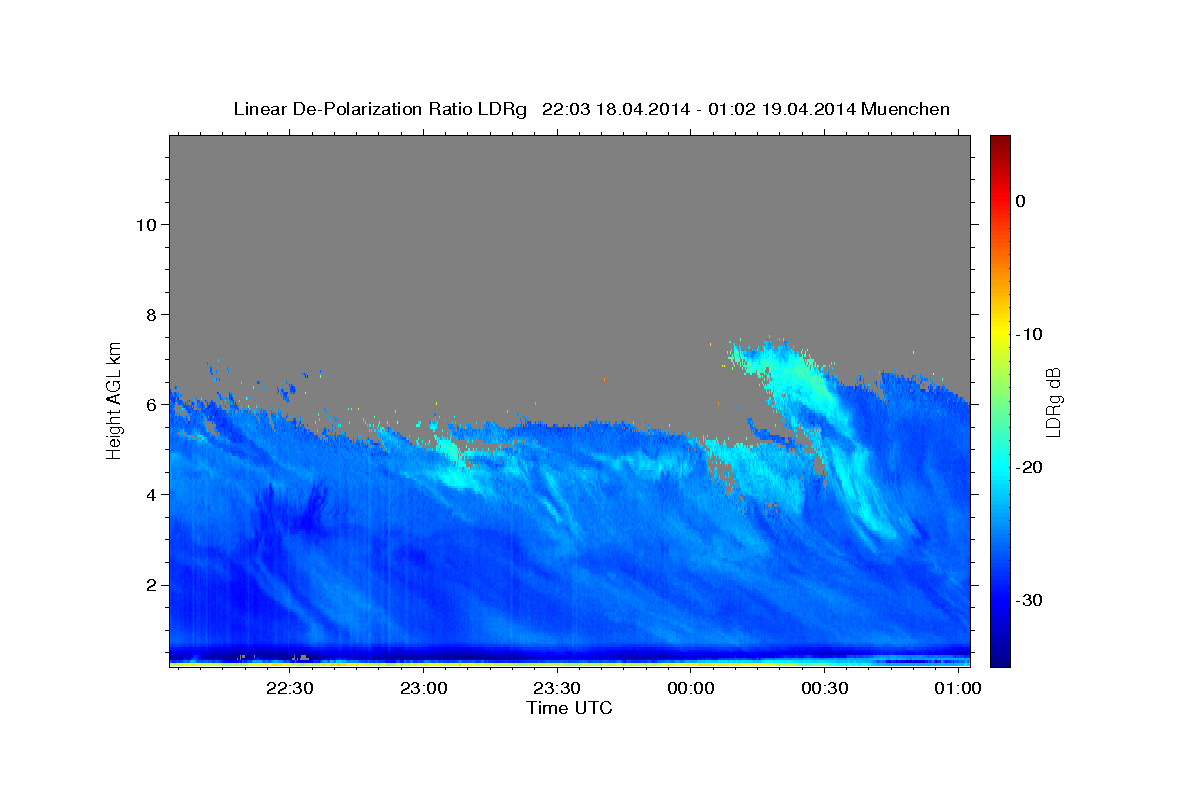Click the 23:00 time tick label

(x=423, y=689)
